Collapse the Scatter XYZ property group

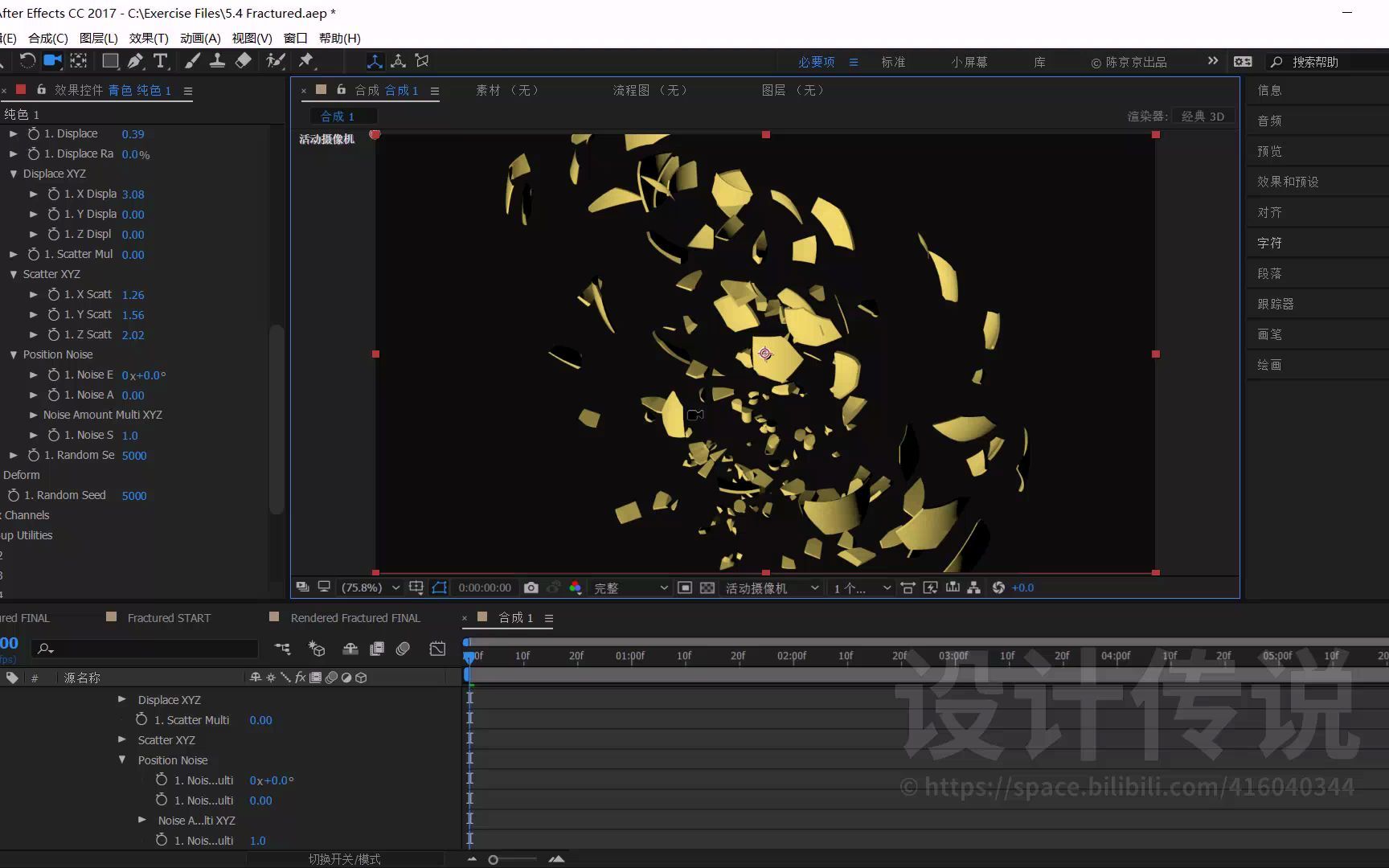[13, 274]
